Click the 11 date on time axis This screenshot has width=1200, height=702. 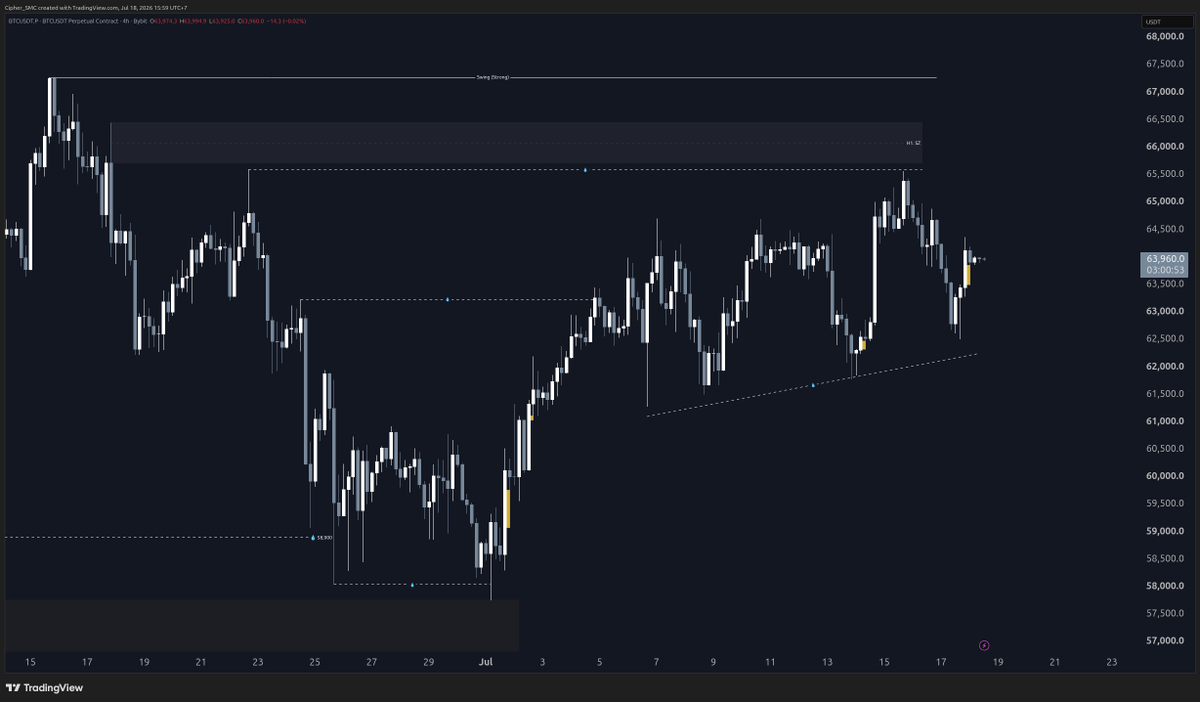[770, 662]
